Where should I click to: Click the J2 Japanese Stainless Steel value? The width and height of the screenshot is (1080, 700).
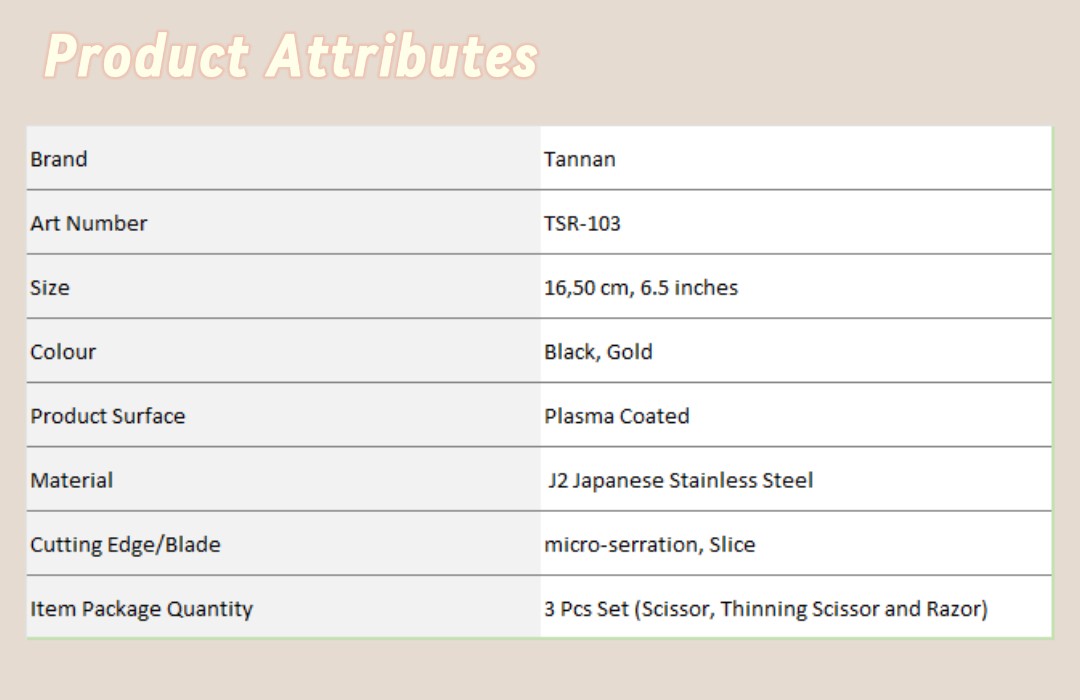click(681, 480)
